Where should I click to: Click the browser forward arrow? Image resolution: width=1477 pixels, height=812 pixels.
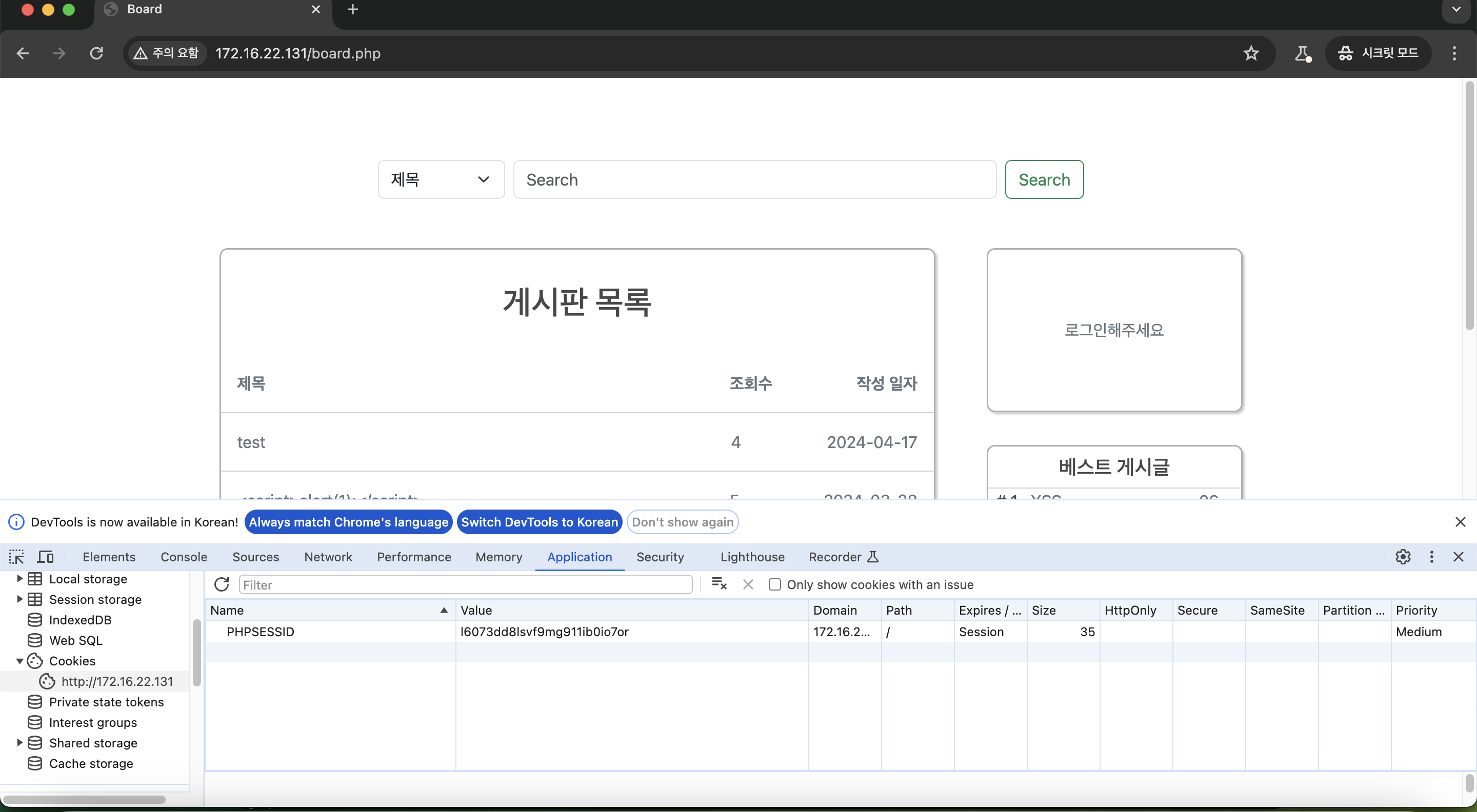[59, 53]
